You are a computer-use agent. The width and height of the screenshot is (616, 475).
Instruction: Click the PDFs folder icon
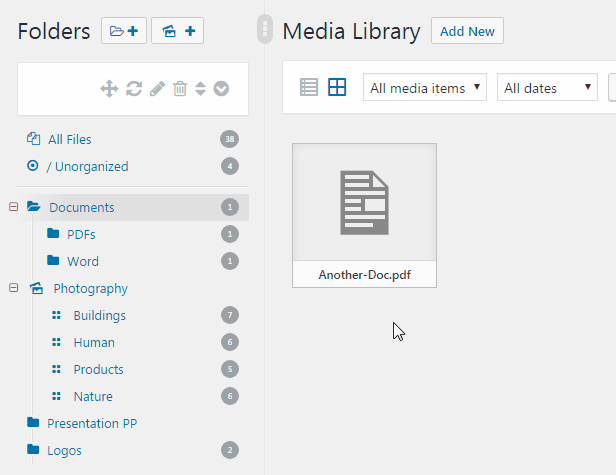(x=53, y=233)
